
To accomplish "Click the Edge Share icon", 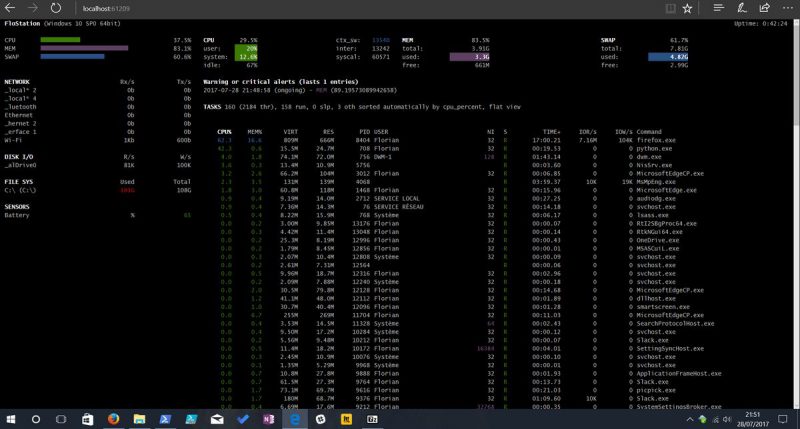I will pos(764,8).
